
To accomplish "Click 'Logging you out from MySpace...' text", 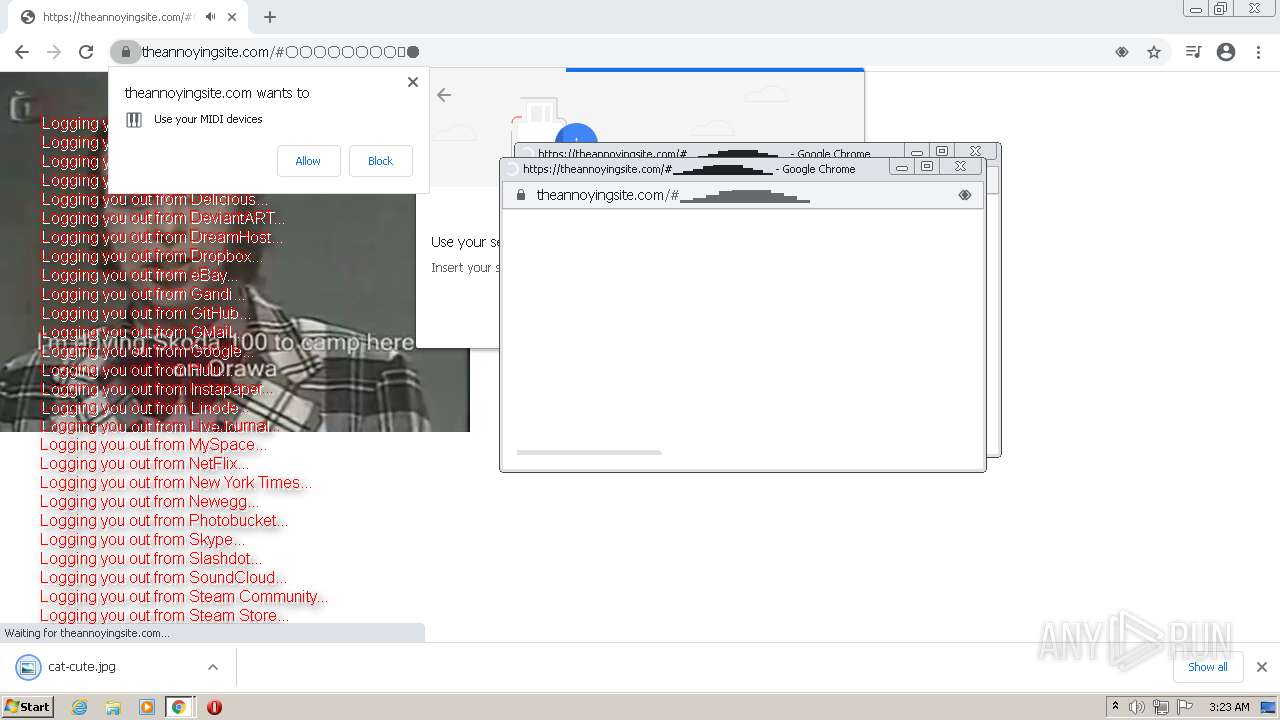I will click(x=153, y=445).
